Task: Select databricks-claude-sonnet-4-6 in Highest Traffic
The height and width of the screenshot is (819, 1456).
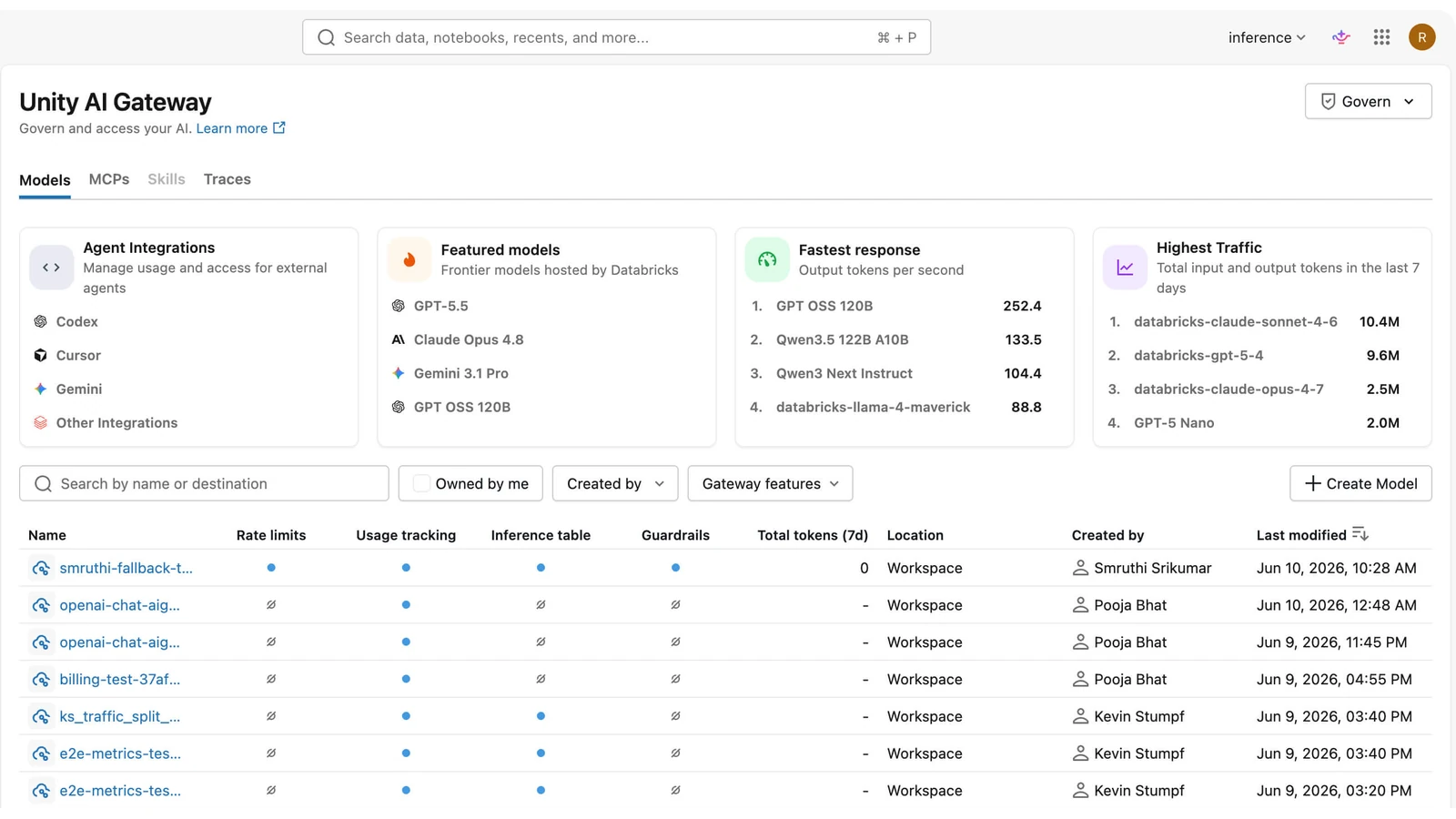Action: (1235, 322)
